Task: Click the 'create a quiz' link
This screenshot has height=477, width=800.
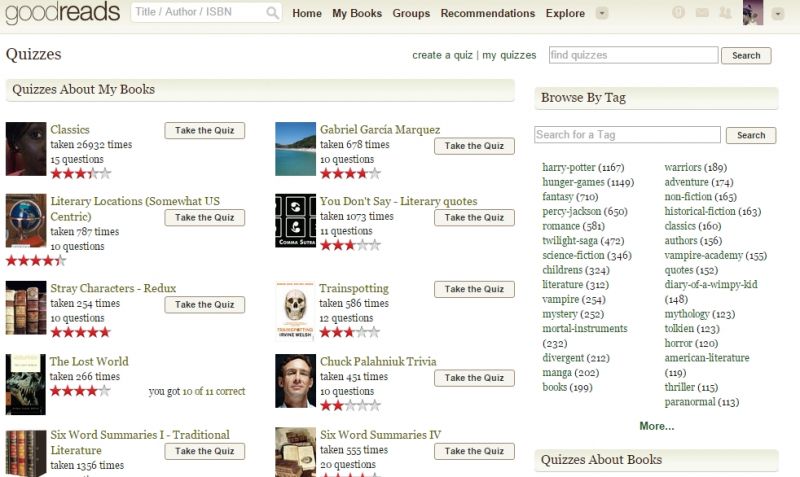Action: [442, 55]
